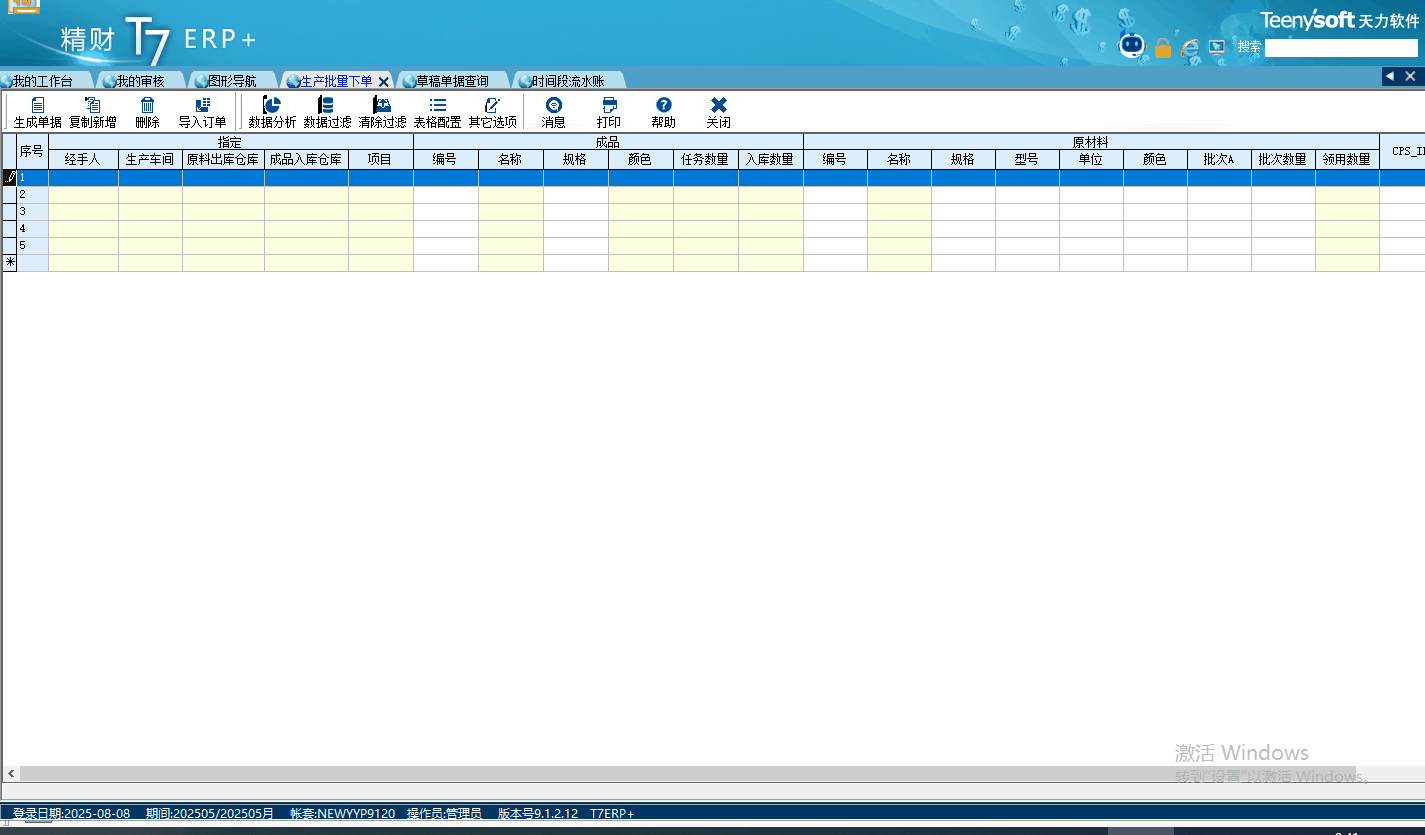The image size is (1425, 835).
Task: Click the 复制新增 copy-new toolbar icon
Action: 93,106
